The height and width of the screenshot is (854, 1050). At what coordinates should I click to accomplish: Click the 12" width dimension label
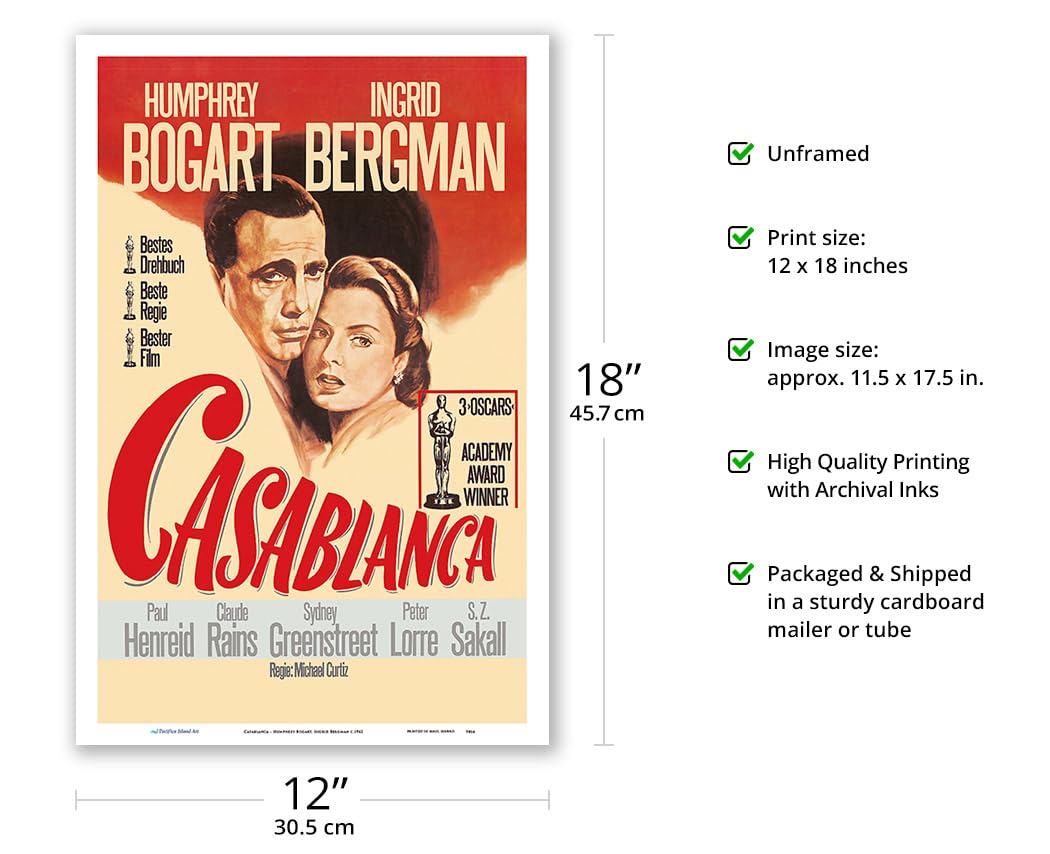[x=314, y=794]
